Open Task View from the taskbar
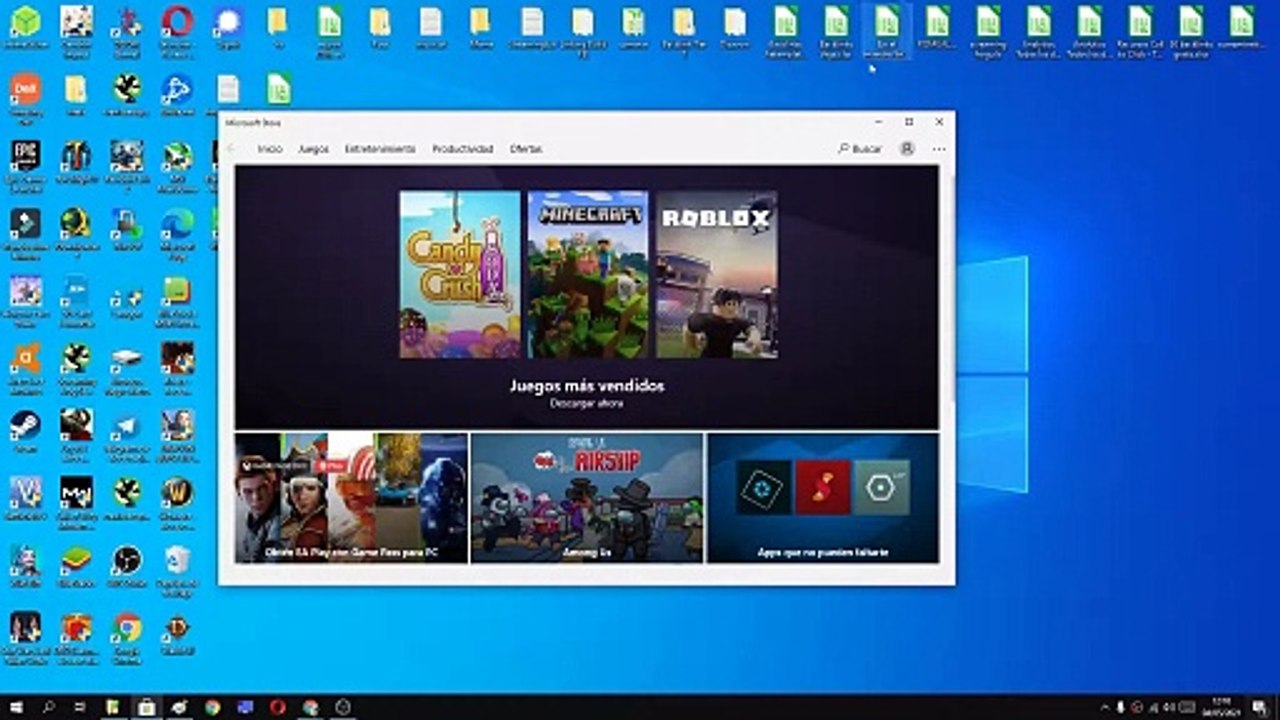 click(x=80, y=708)
